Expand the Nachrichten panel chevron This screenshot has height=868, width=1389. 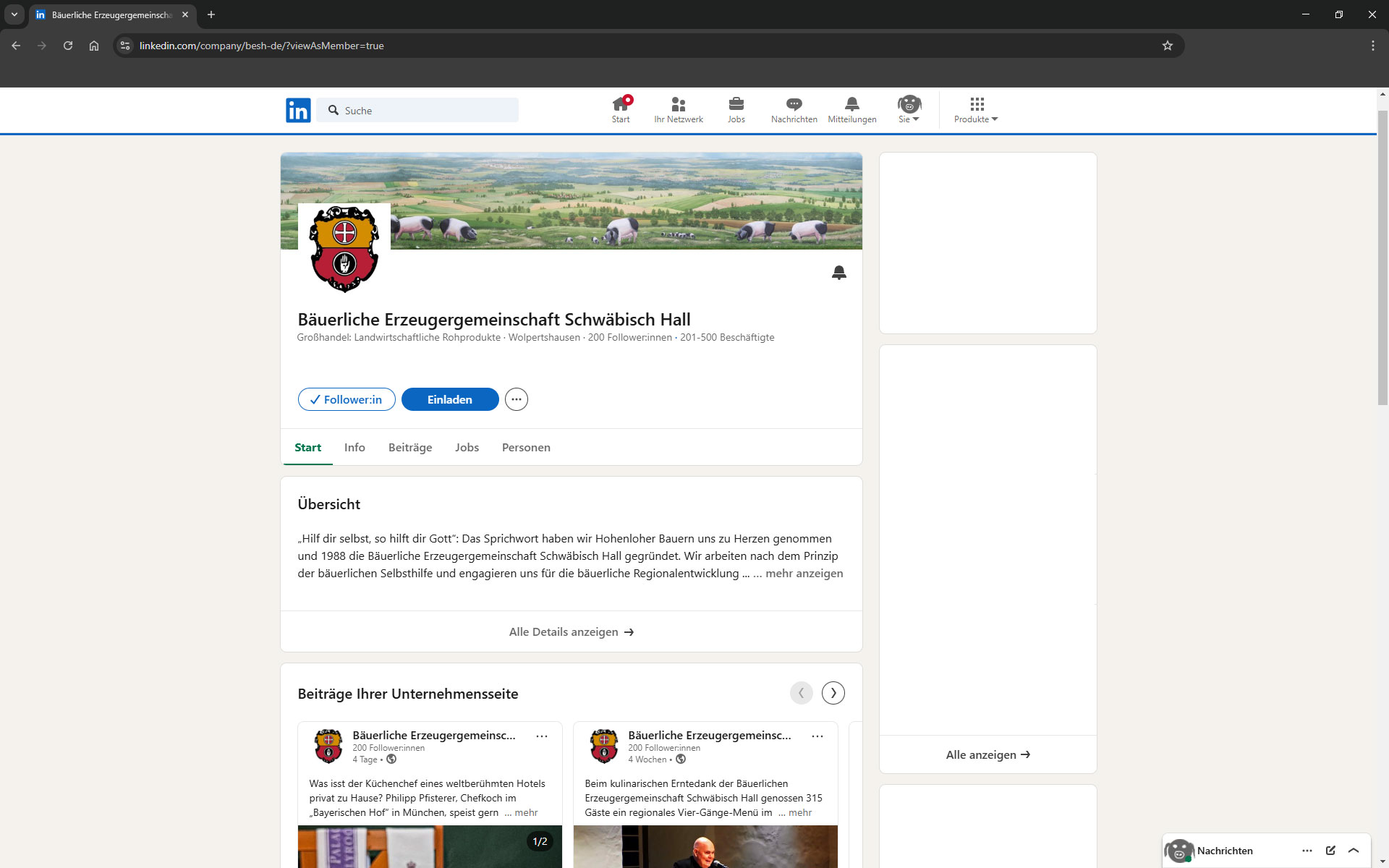pyautogui.click(x=1354, y=851)
